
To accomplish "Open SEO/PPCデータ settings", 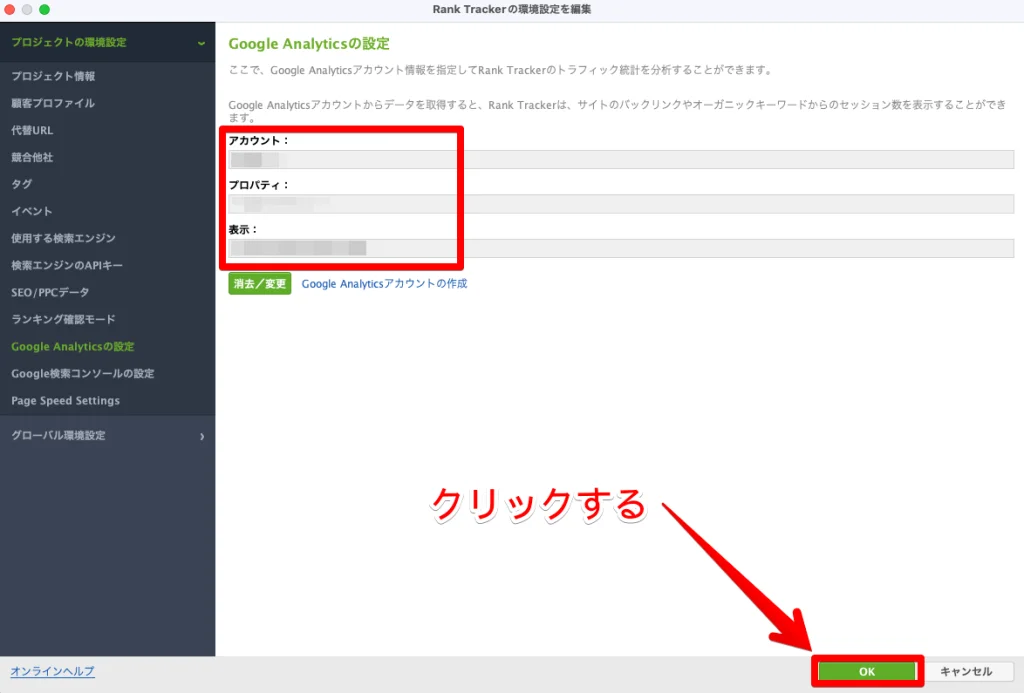I will pyautogui.click(x=50, y=293).
